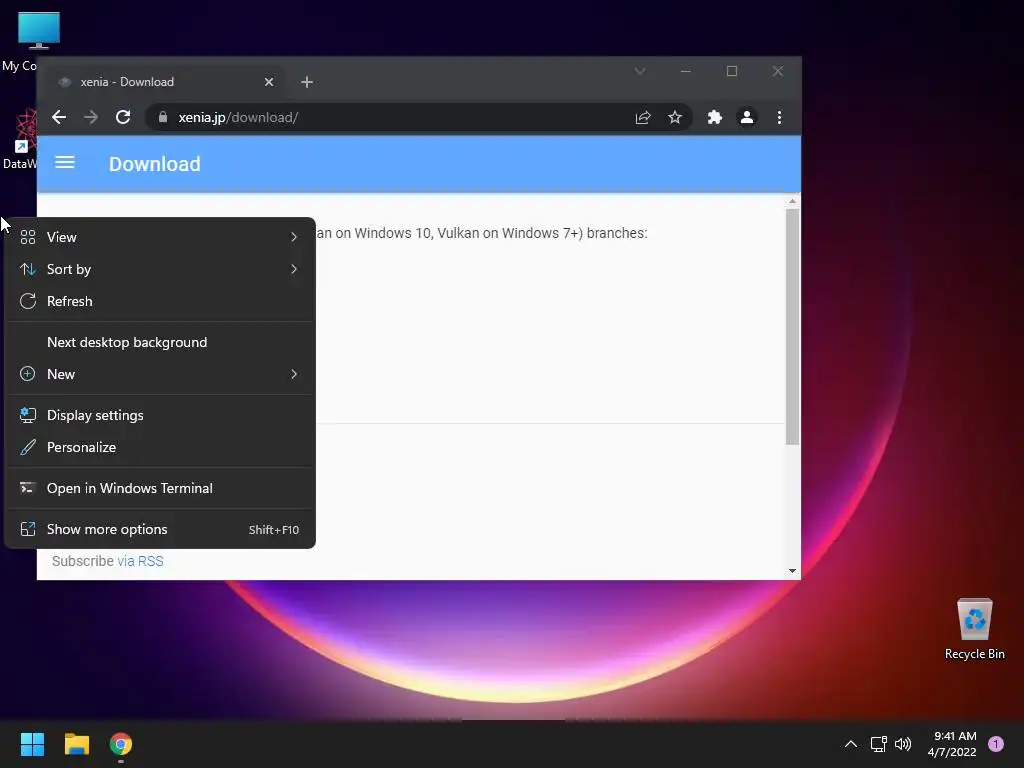Choose Personalize in the context menu
Screen dimensions: 1024x768
160,447
